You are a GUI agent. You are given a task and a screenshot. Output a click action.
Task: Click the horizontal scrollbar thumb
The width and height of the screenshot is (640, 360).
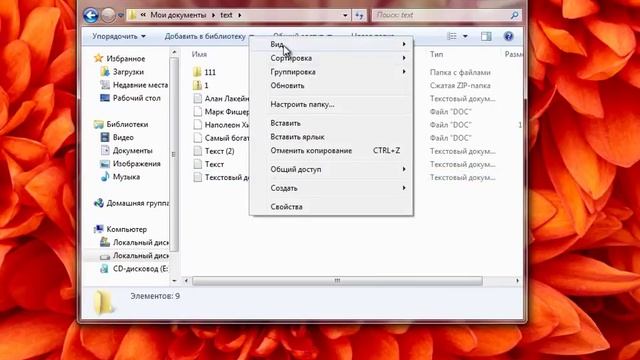(x=337, y=281)
